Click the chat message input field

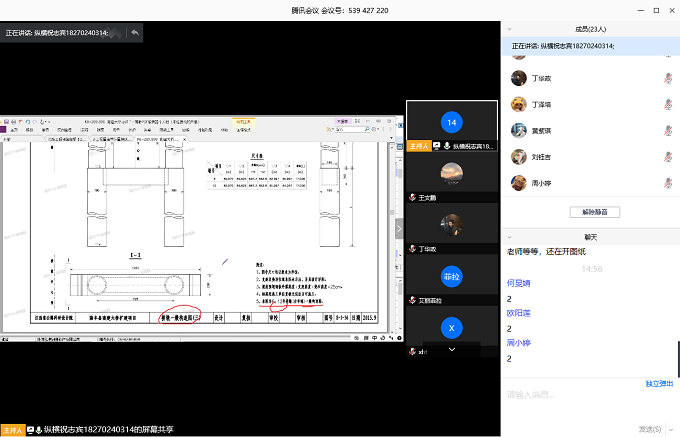point(580,396)
